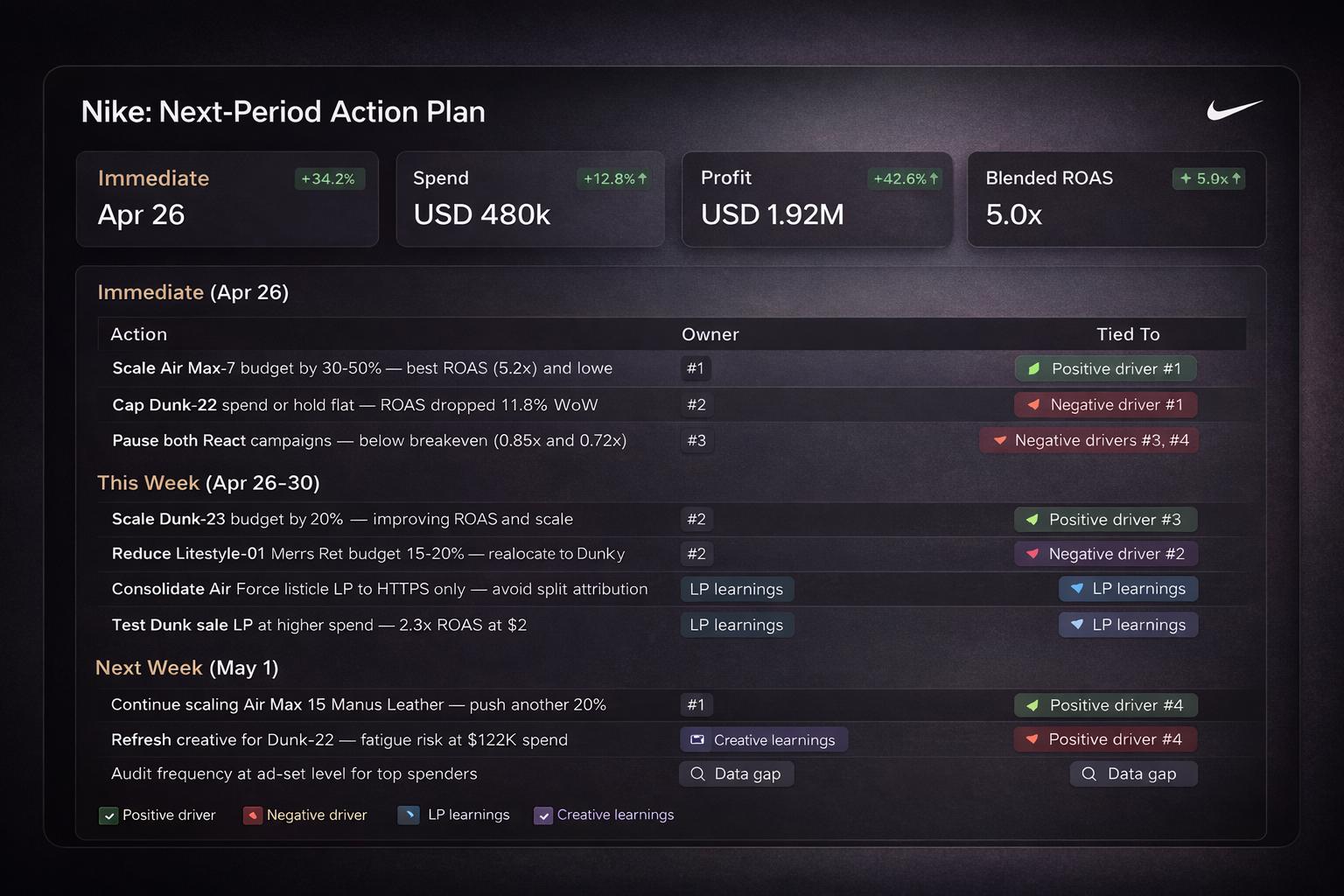Click the Nike swoosh logo
1344x896 pixels.
[x=1234, y=110]
